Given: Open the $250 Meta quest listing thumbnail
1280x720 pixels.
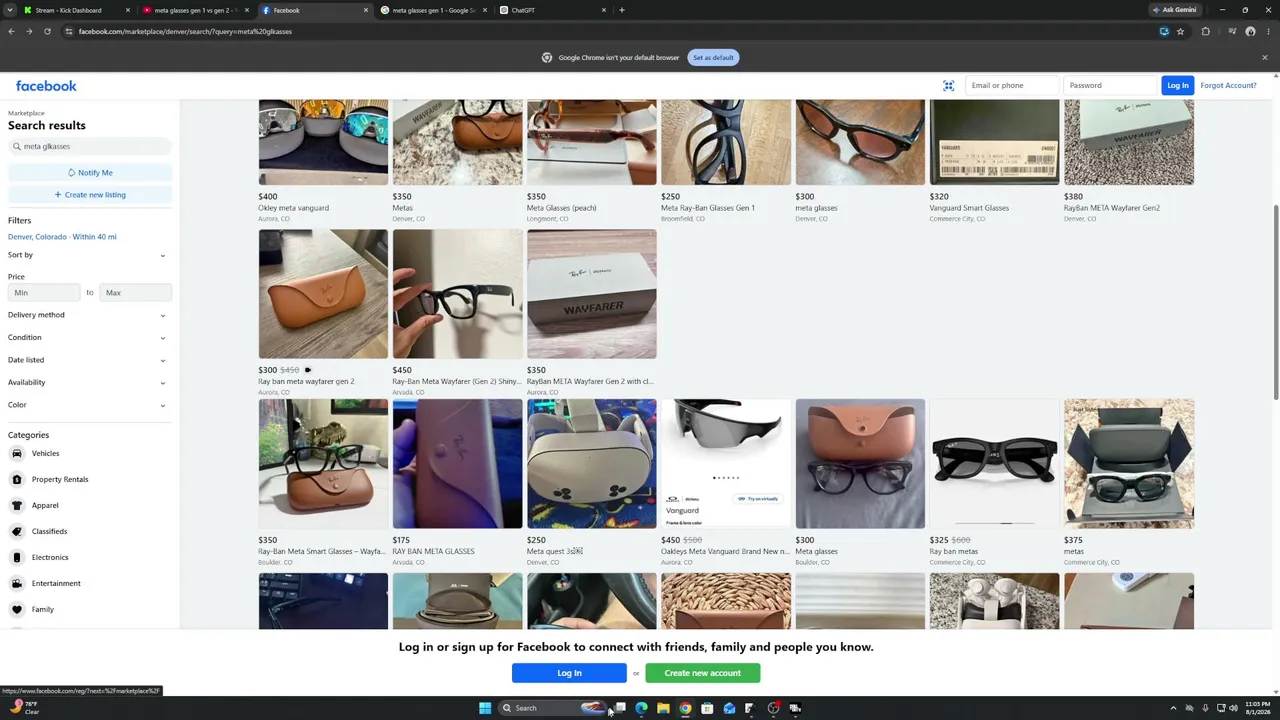Looking at the screenshot, I should [591, 464].
